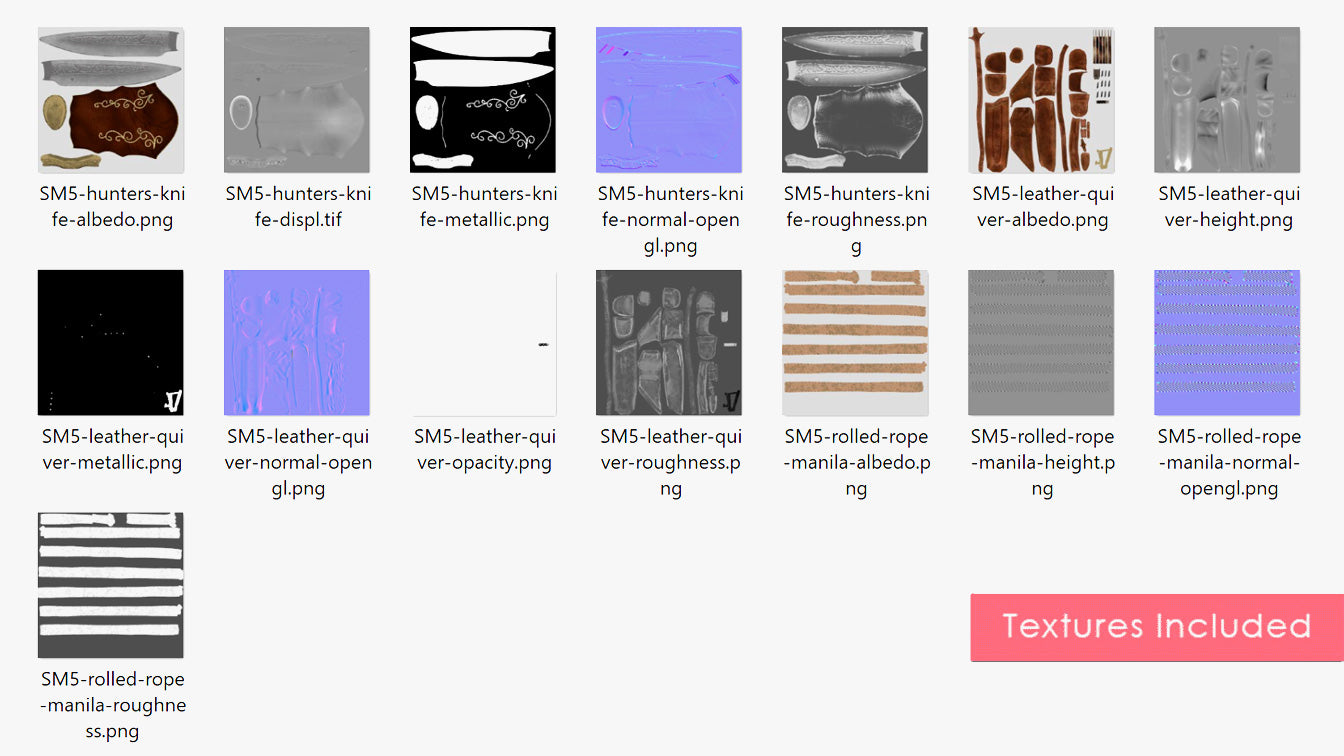This screenshot has height=756, width=1344.
Task: Click the hunters knife metallic black-and-white thumbnail
Action: point(483,100)
